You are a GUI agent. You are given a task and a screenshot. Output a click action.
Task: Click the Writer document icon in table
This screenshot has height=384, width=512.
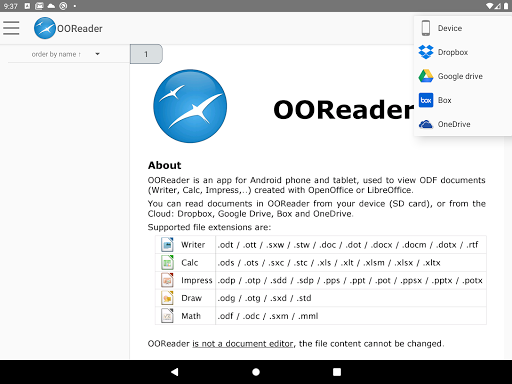pyautogui.click(x=167, y=244)
